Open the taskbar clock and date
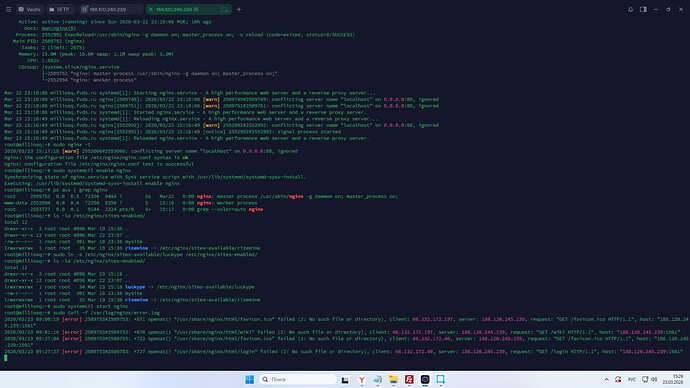This screenshot has height=388, width=690. (x=673, y=379)
